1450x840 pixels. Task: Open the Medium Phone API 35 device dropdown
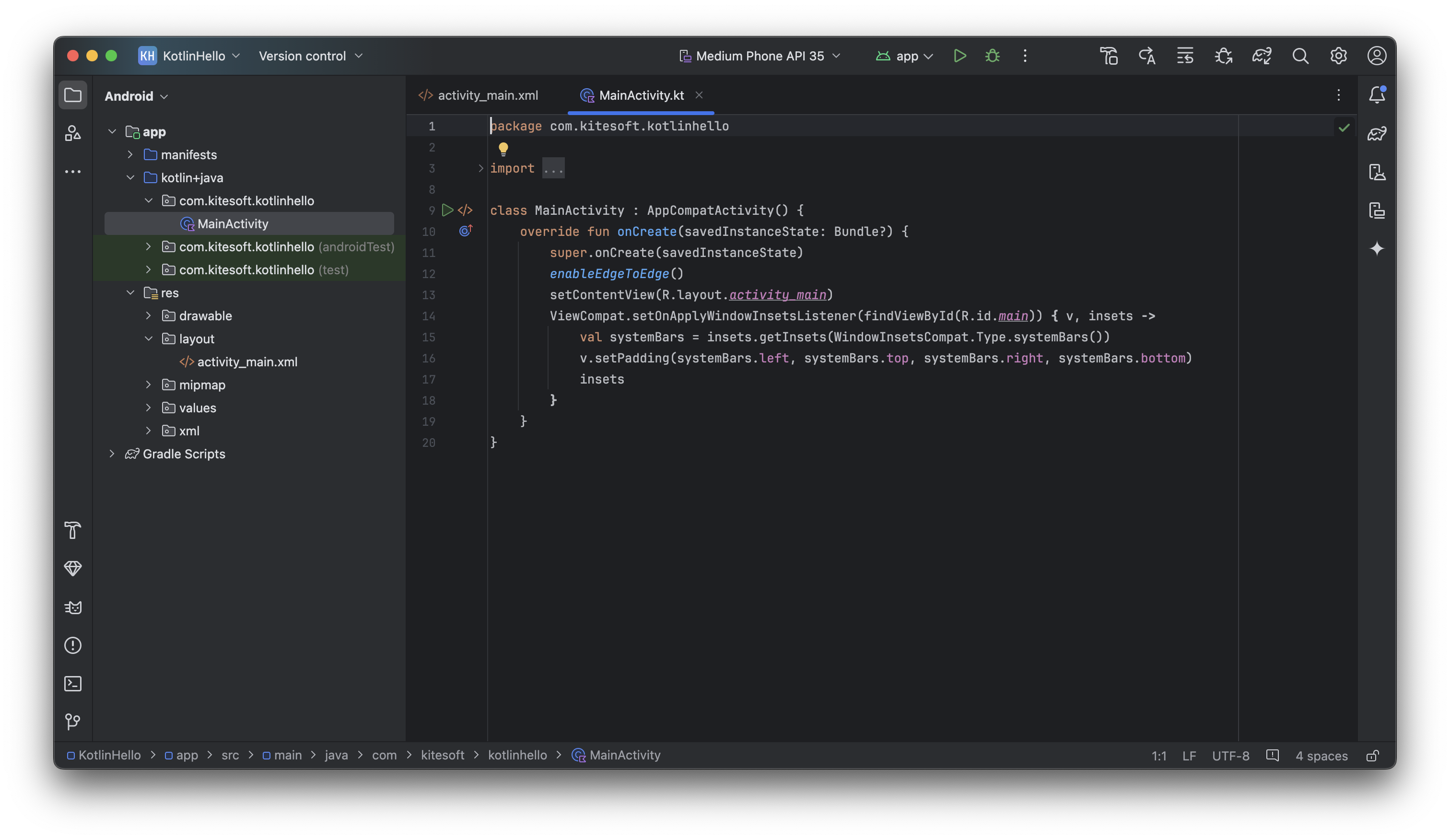[760, 56]
